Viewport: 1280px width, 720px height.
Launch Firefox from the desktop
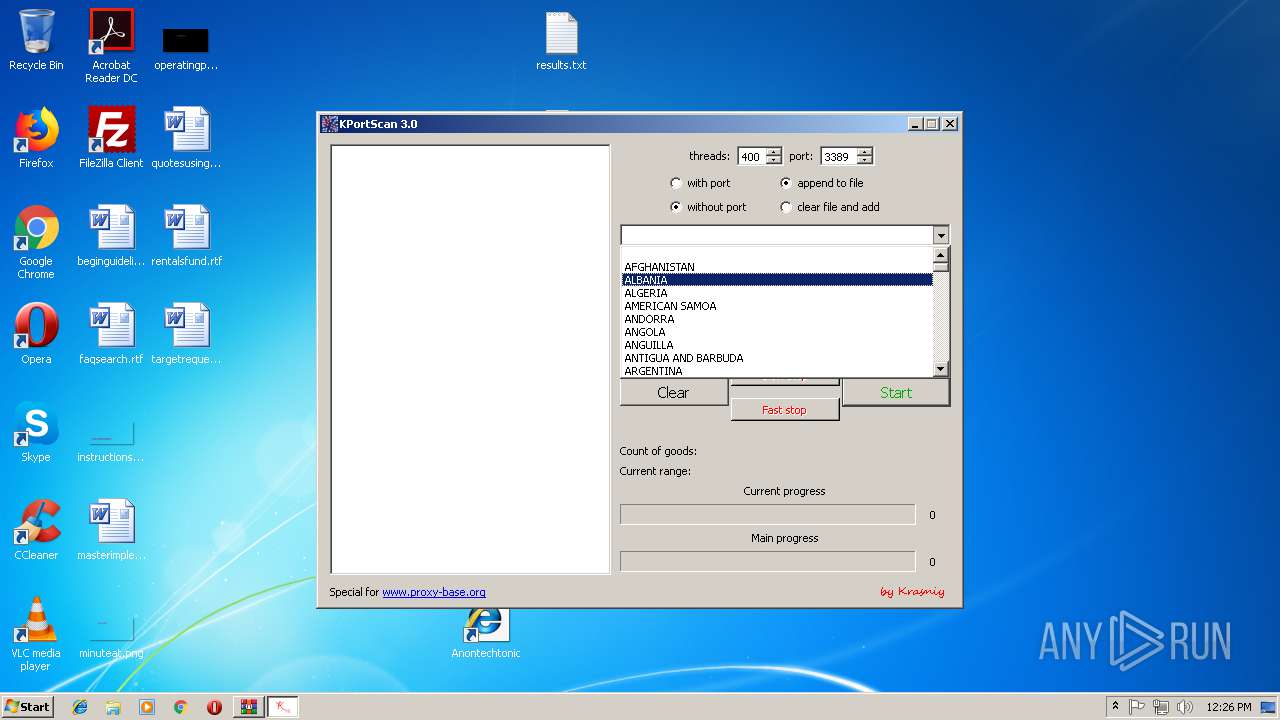pos(36,138)
